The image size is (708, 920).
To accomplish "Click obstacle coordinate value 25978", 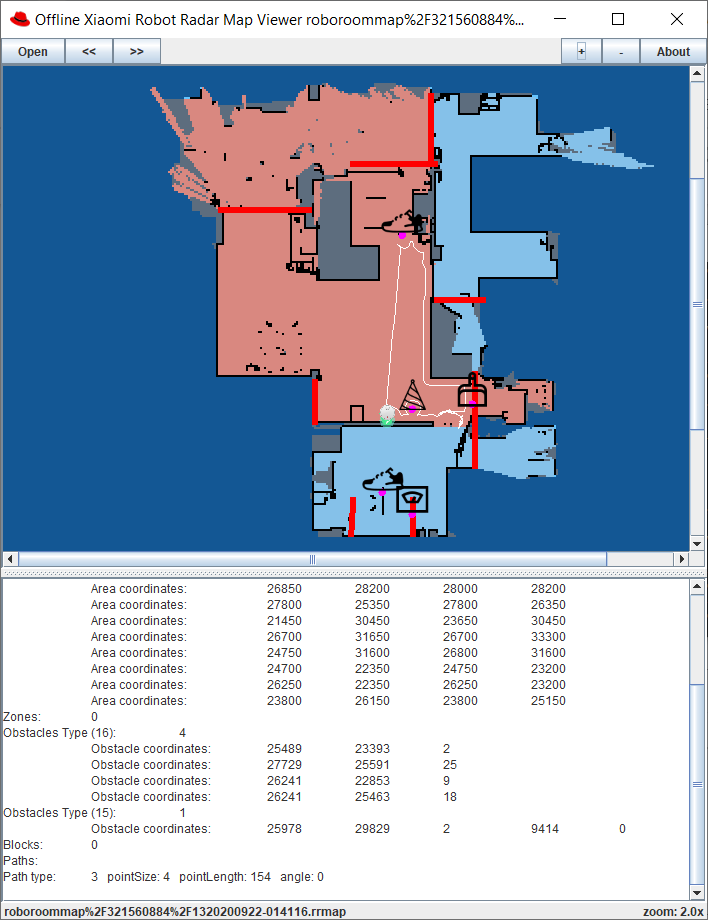I will [x=284, y=829].
